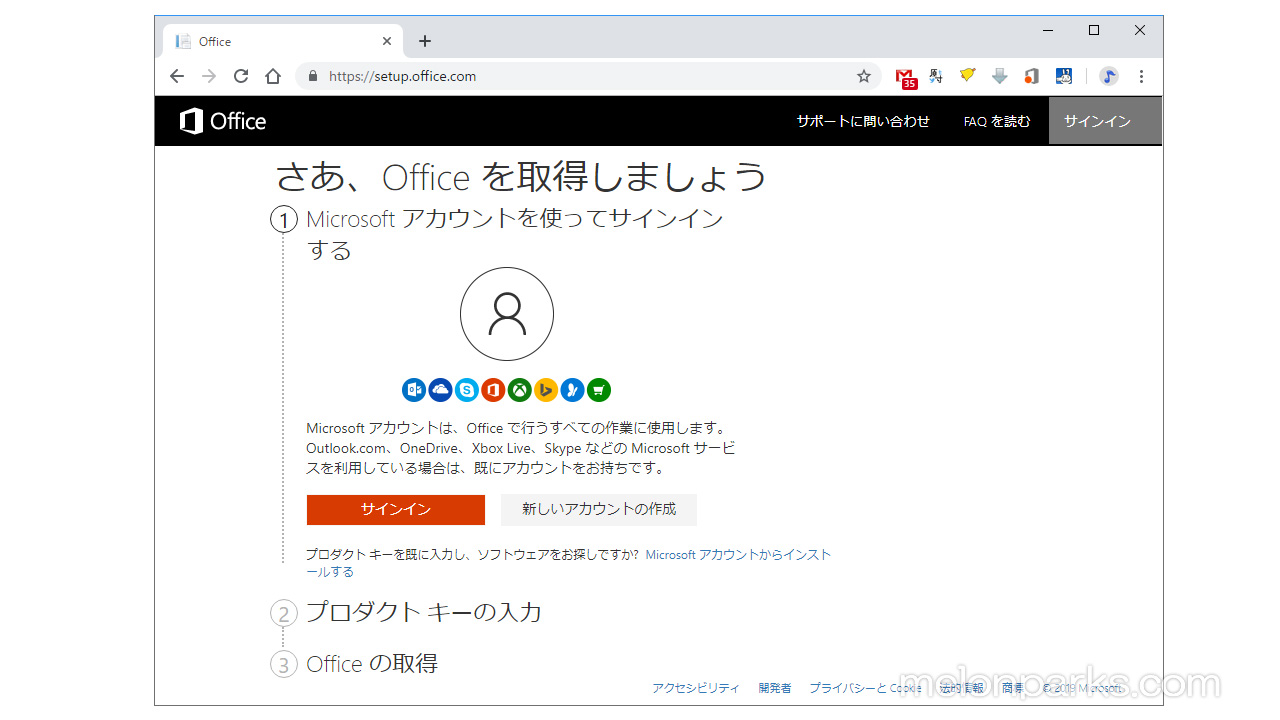Click the green Store cart service icon

point(598,390)
